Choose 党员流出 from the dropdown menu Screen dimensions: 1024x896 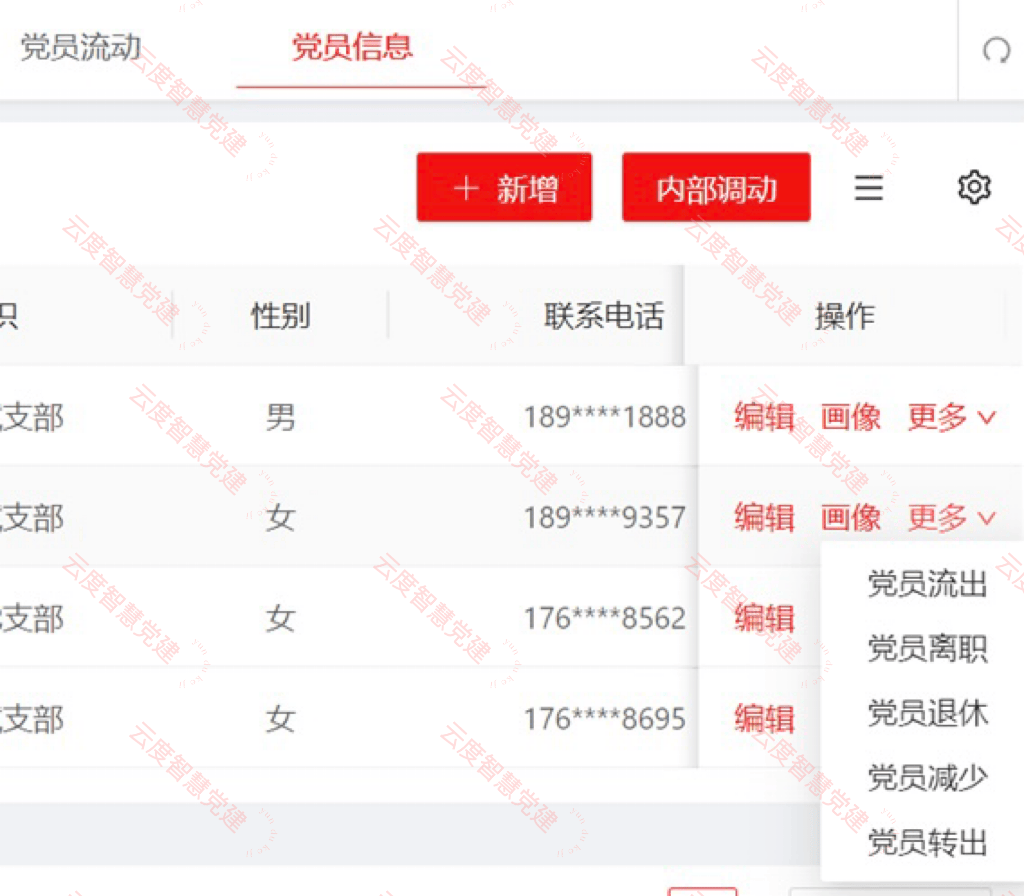click(x=927, y=583)
